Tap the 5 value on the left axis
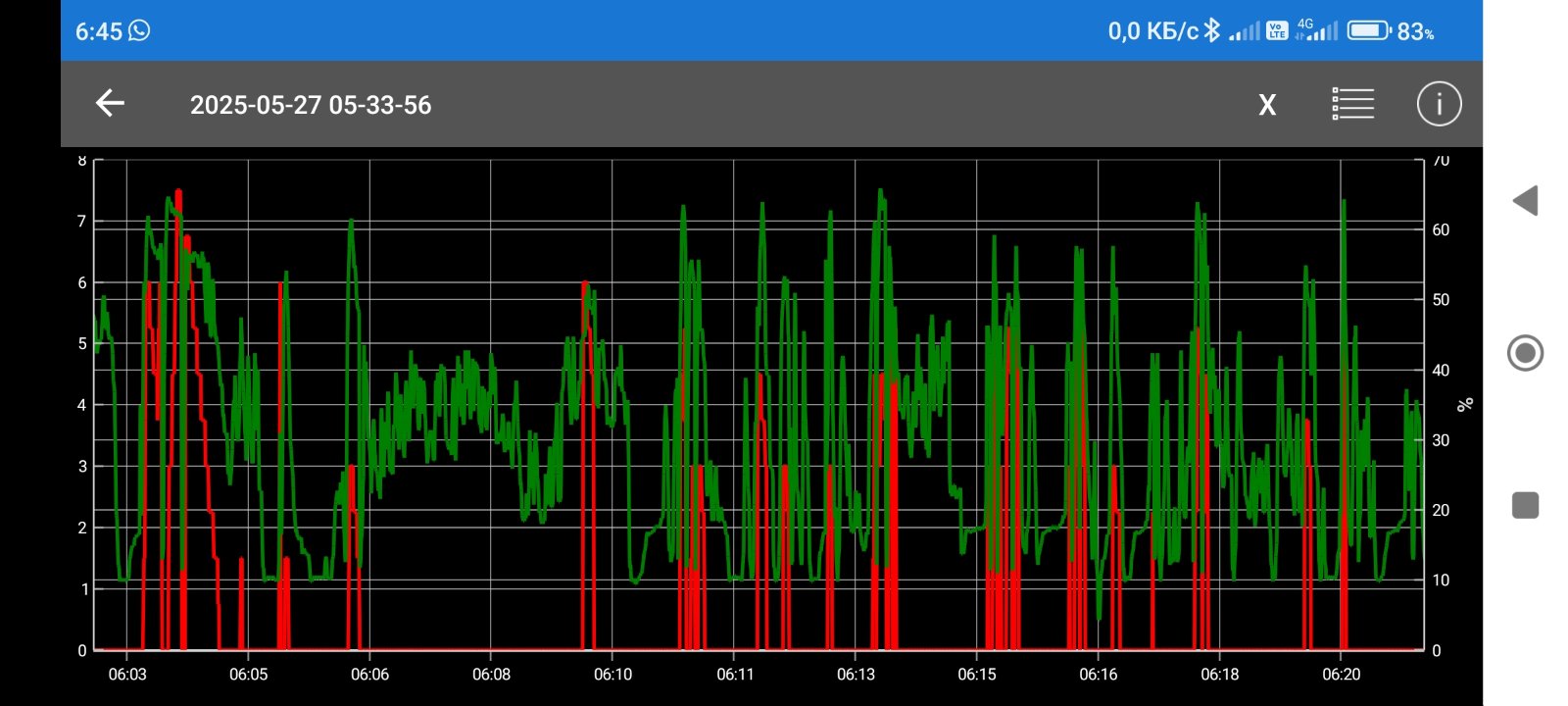The width and height of the screenshot is (1568, 706). [82, 344]
